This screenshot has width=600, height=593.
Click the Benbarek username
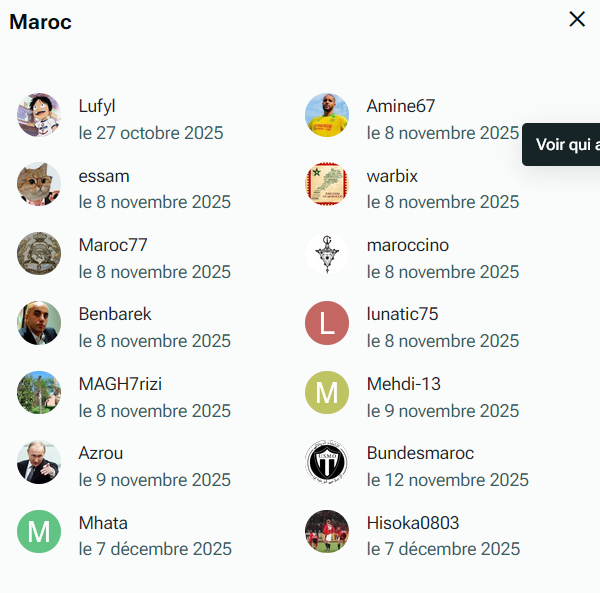pyautogui.click(x=115, y=314)
